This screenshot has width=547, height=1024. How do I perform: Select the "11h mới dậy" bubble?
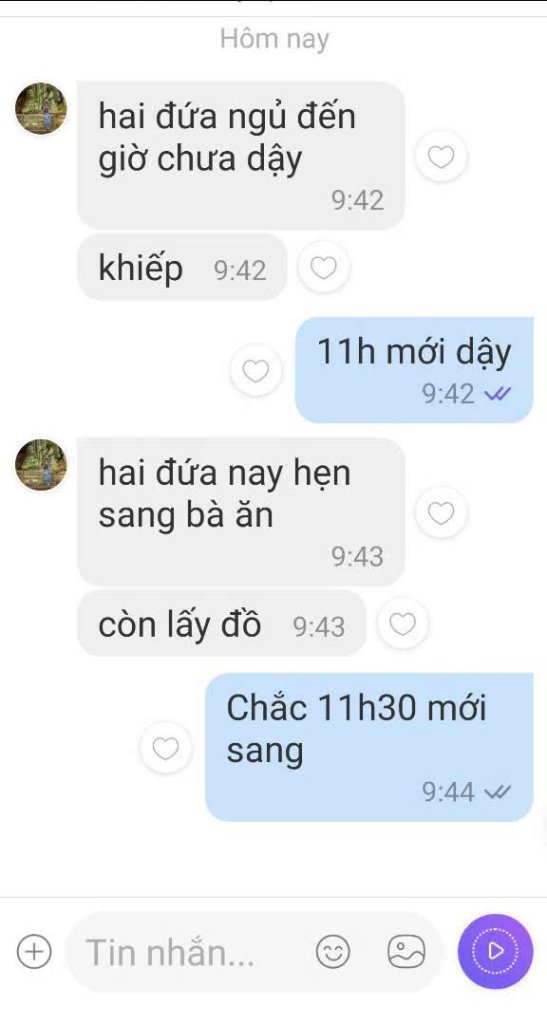[x=414, y=370]
